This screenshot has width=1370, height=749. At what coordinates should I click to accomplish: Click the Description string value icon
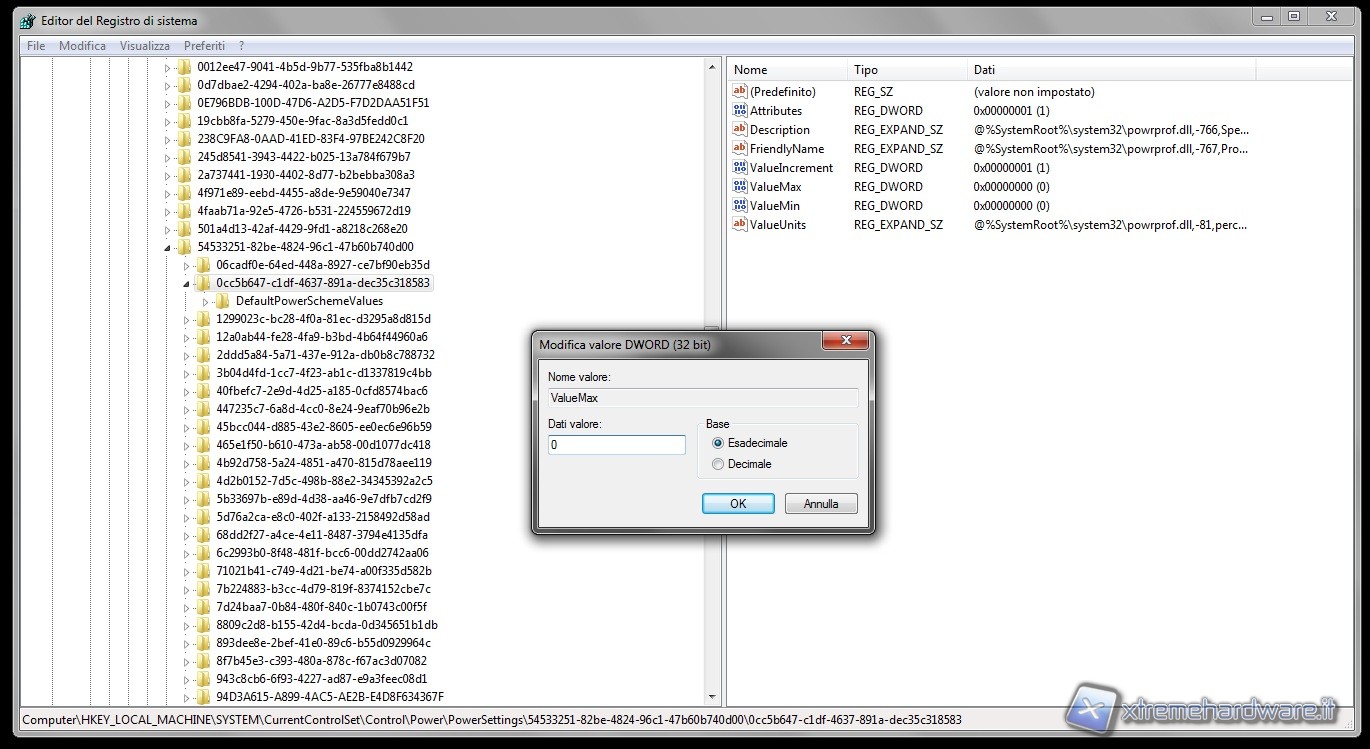click(x=740, y=130)
